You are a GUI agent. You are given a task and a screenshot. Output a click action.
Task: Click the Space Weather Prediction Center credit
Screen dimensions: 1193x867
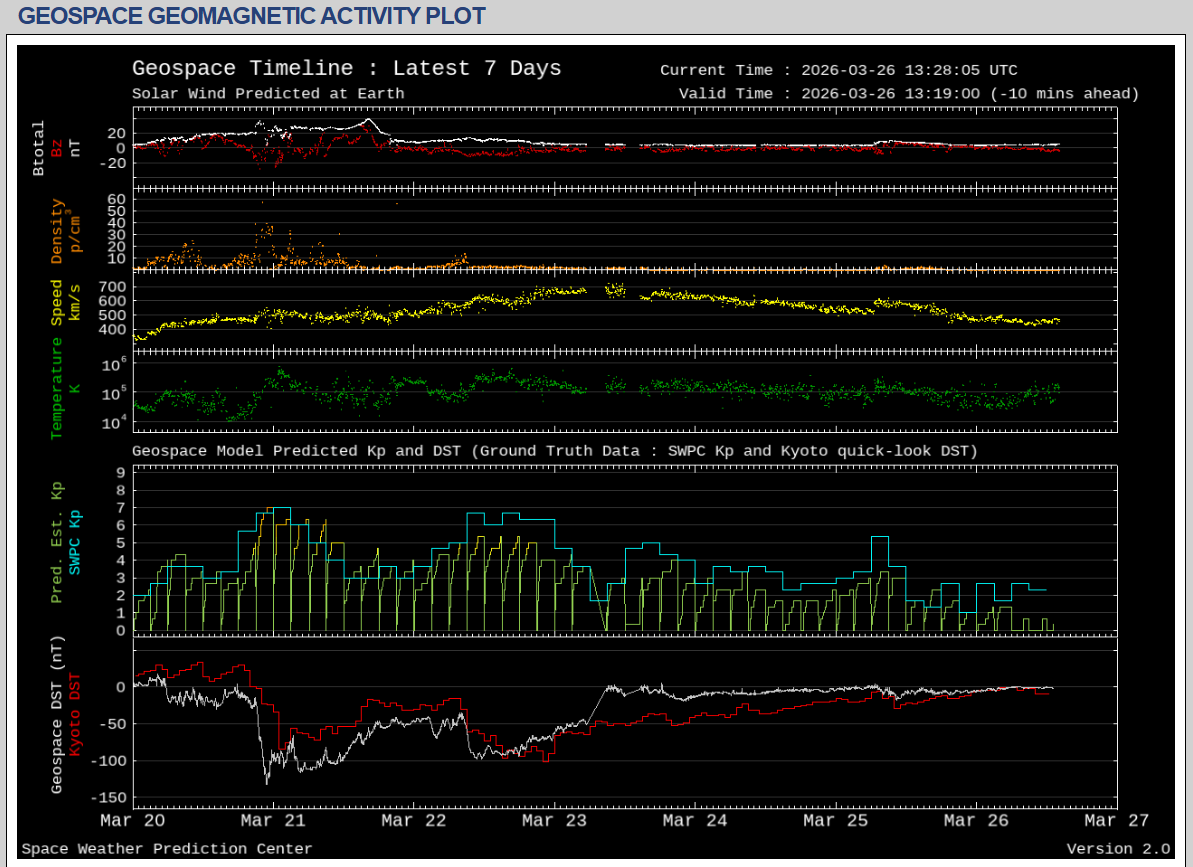pyautogui.click(x=166, y=849)
